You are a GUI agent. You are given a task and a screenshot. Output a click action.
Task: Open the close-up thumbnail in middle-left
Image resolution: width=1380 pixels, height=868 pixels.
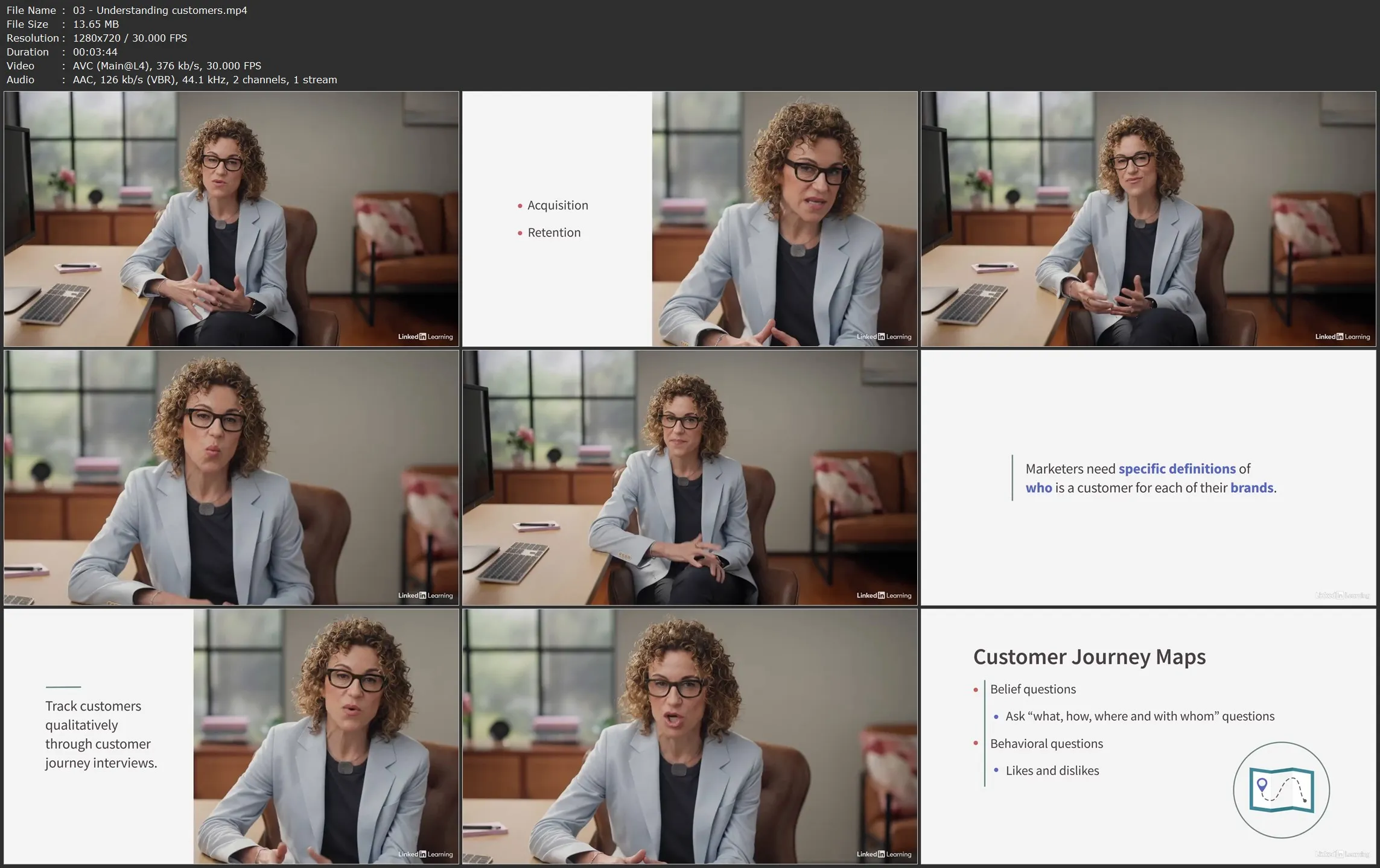click(231, 477)
